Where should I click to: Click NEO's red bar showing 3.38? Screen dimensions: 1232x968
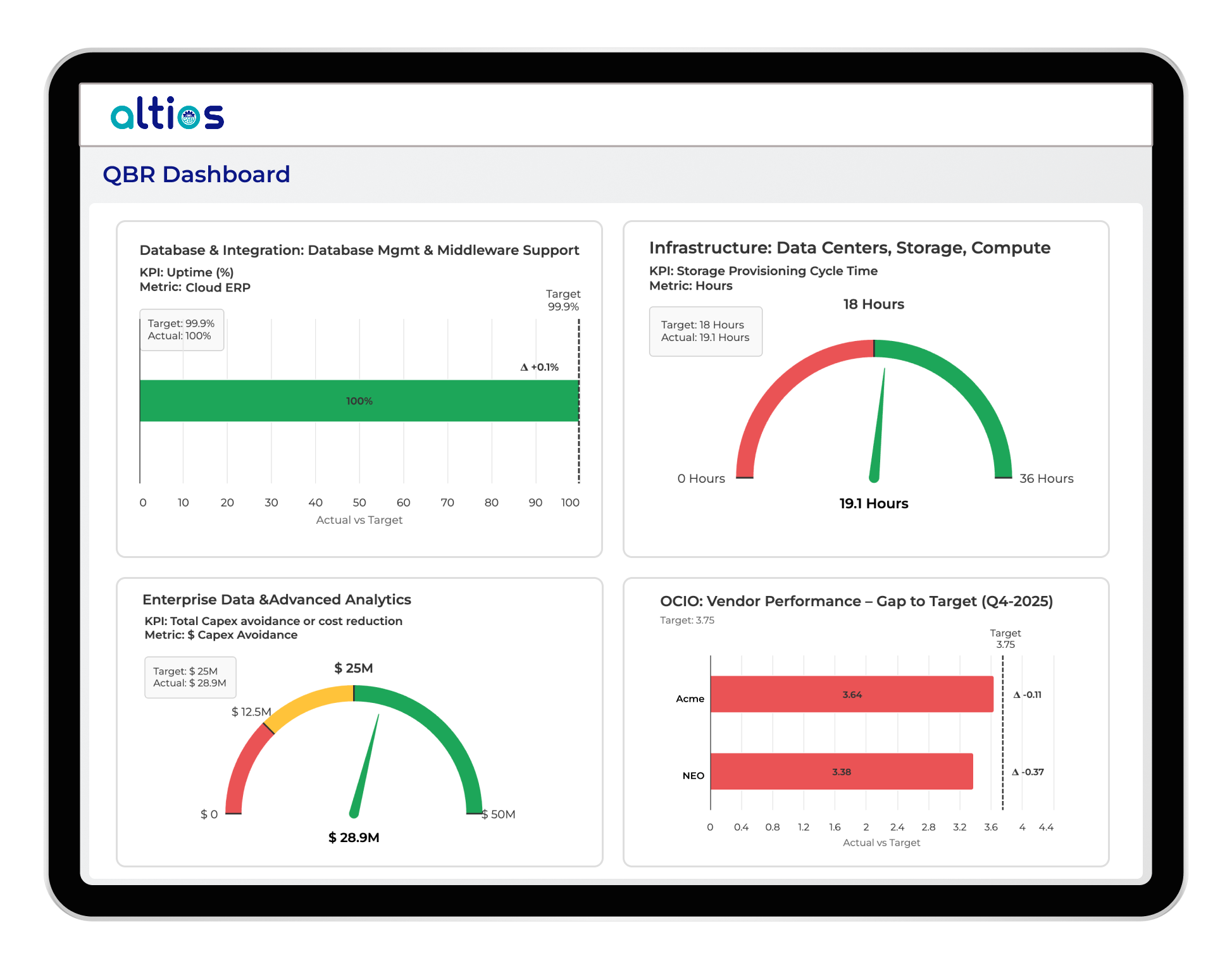point(842,772)
